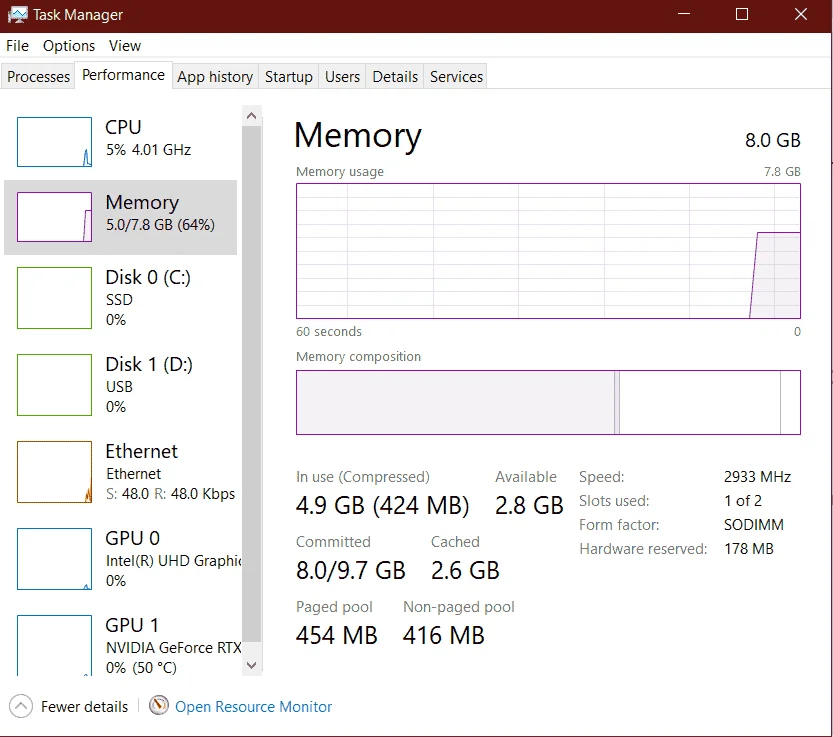Screen dimensions: 833x737
Task: Select the Performance tab
Action: (123, 75)
